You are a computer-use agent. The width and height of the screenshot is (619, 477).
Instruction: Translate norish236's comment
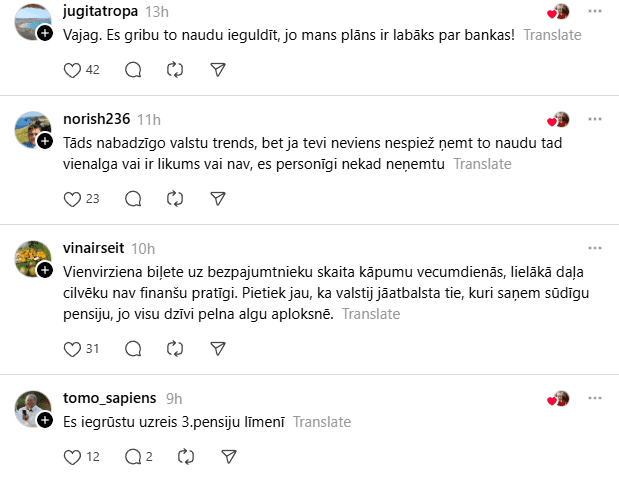click(482, 163)
